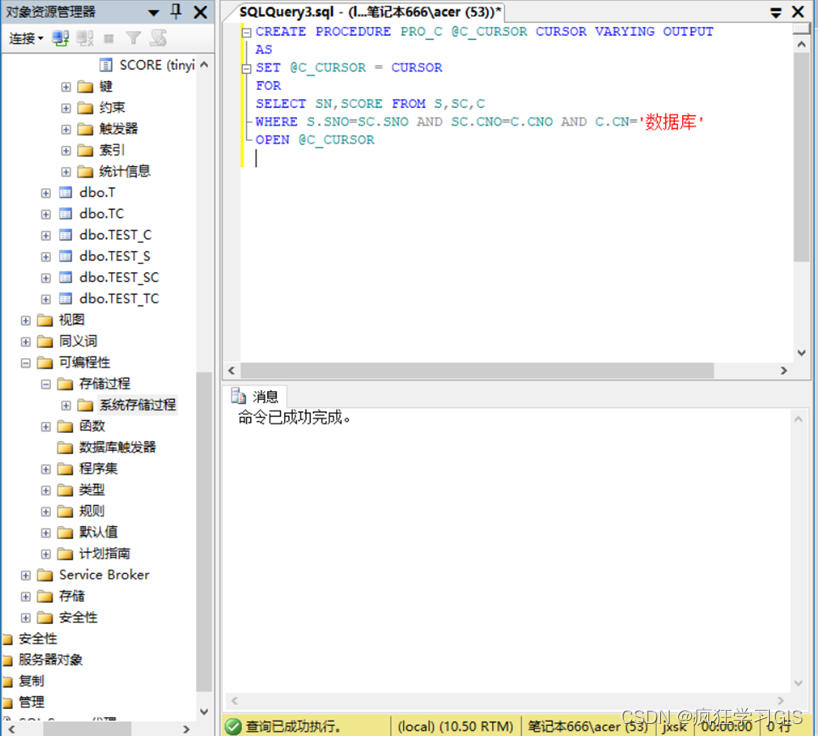This screenshot has width=818, height=736.
Task: Click the dbo.TC table icon
Action: point(65,214)
